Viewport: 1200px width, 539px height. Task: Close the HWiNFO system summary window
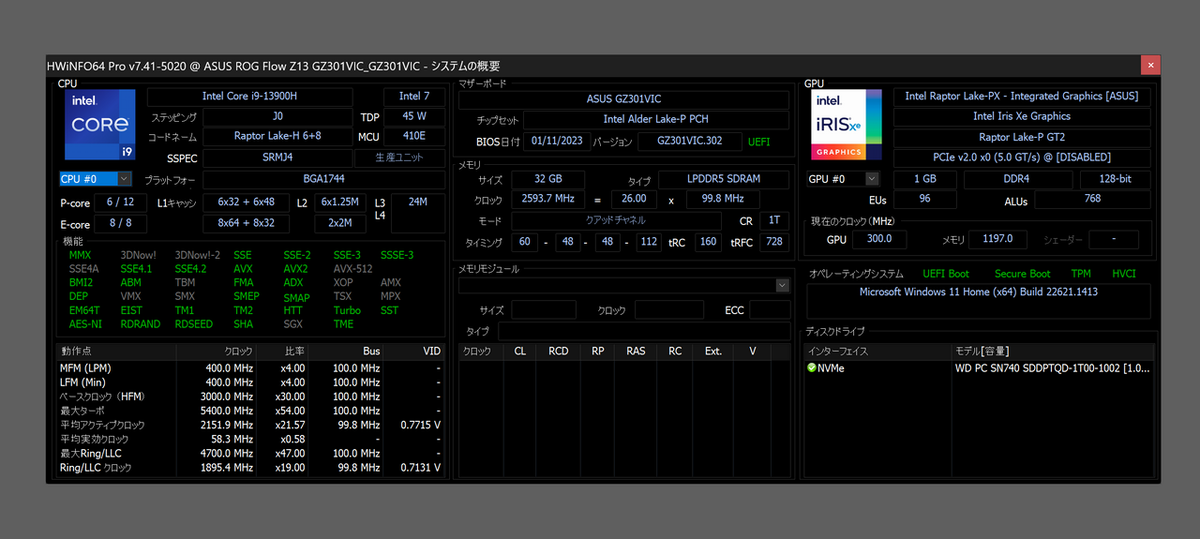tap(1150, 65)
